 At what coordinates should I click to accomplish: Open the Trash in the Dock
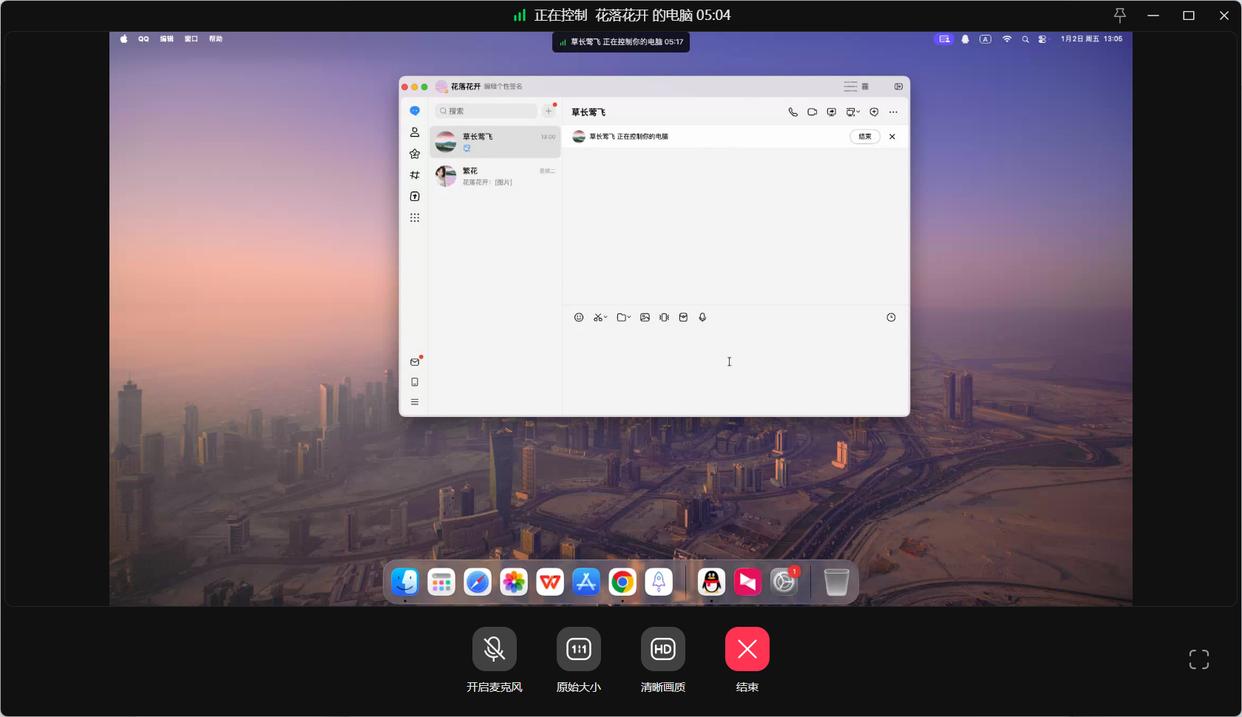coord(837,581)
